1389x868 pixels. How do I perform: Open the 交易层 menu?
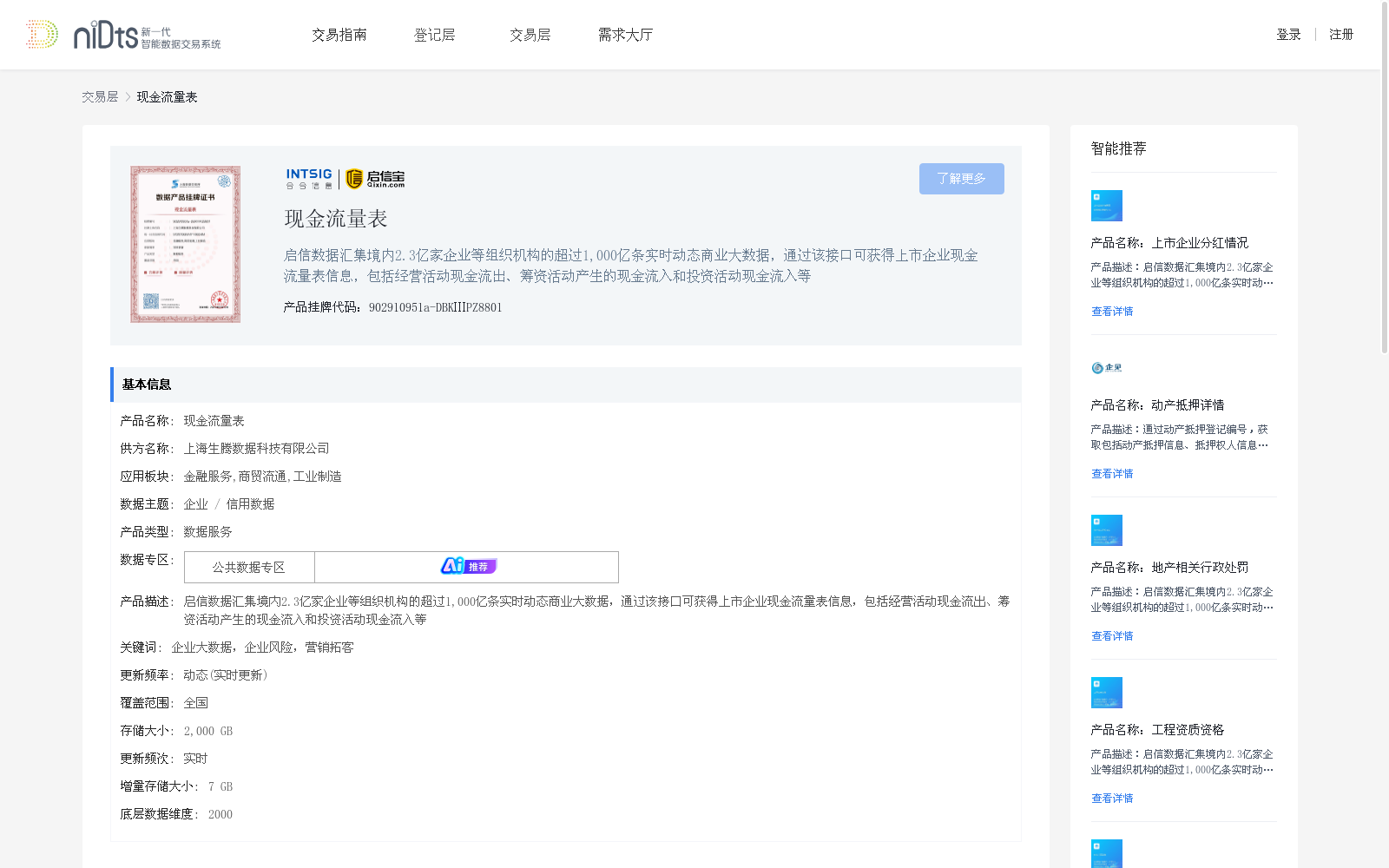click(x=530, y=35)
